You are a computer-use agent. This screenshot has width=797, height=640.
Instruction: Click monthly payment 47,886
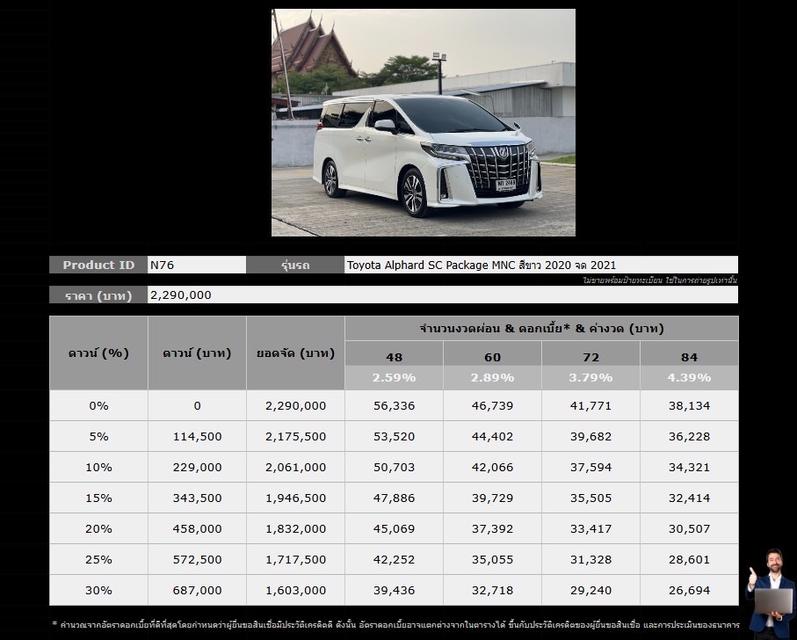click(x=394, y=498)
